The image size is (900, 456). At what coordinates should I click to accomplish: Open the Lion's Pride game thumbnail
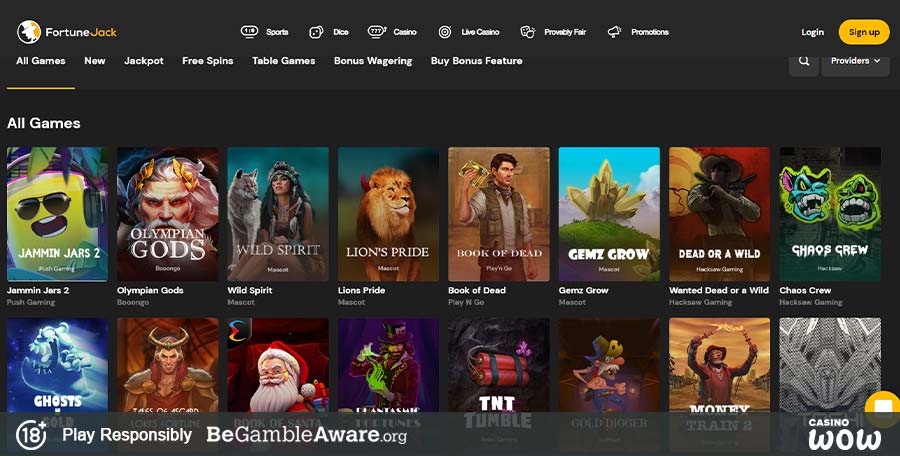(x=389, y=214)
